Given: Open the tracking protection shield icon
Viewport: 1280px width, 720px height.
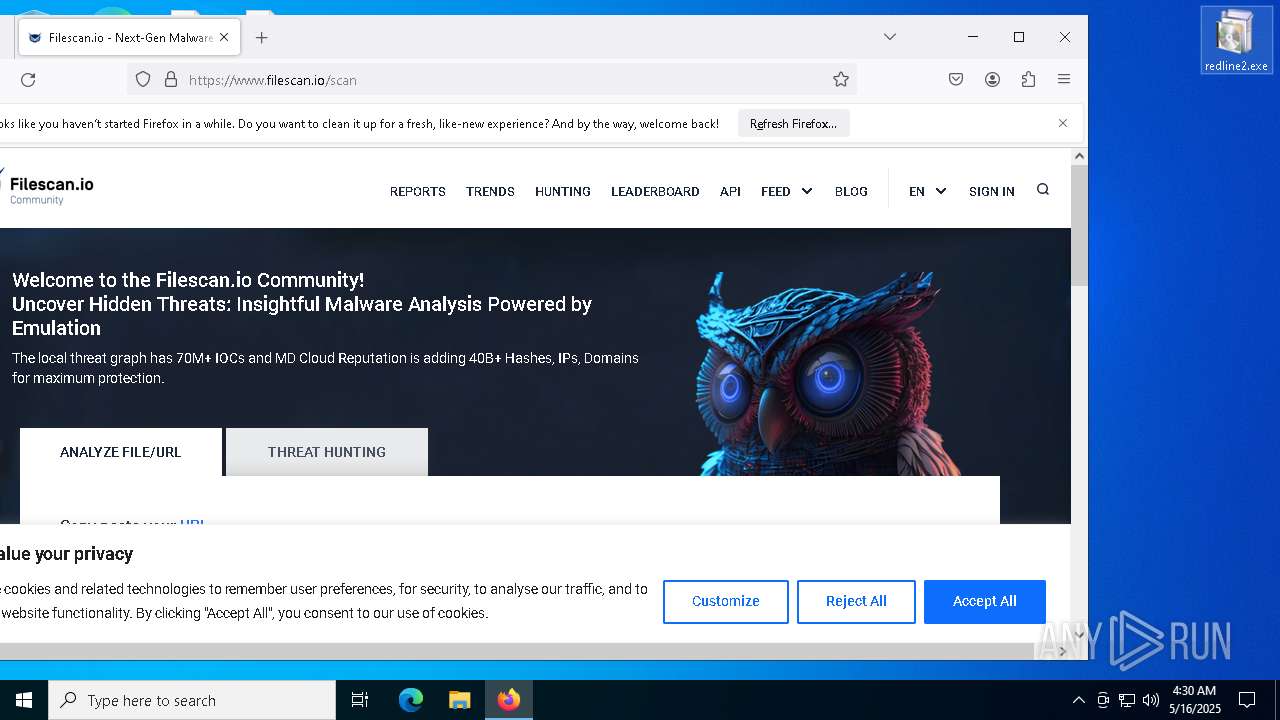Looking at the screenshot, I should 143,79.
